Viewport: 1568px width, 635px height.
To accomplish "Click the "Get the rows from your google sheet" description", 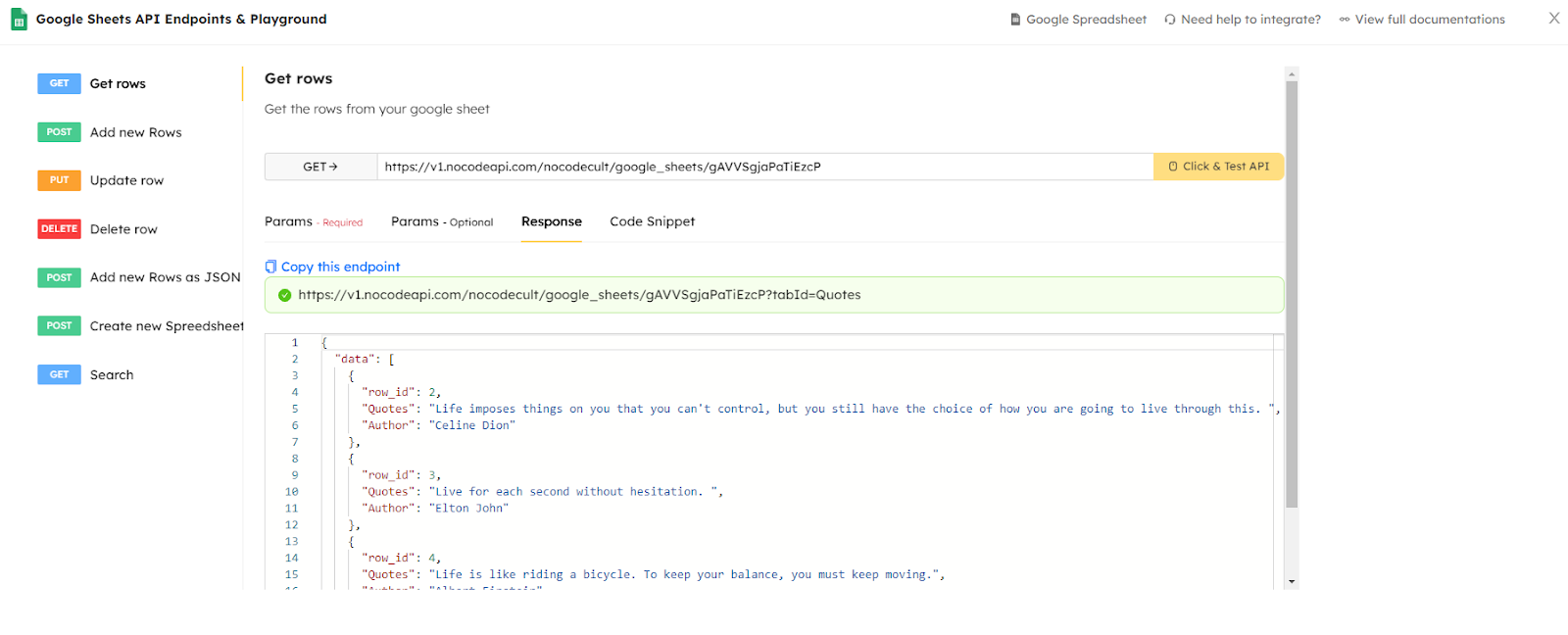I will (x=377, y=110).
